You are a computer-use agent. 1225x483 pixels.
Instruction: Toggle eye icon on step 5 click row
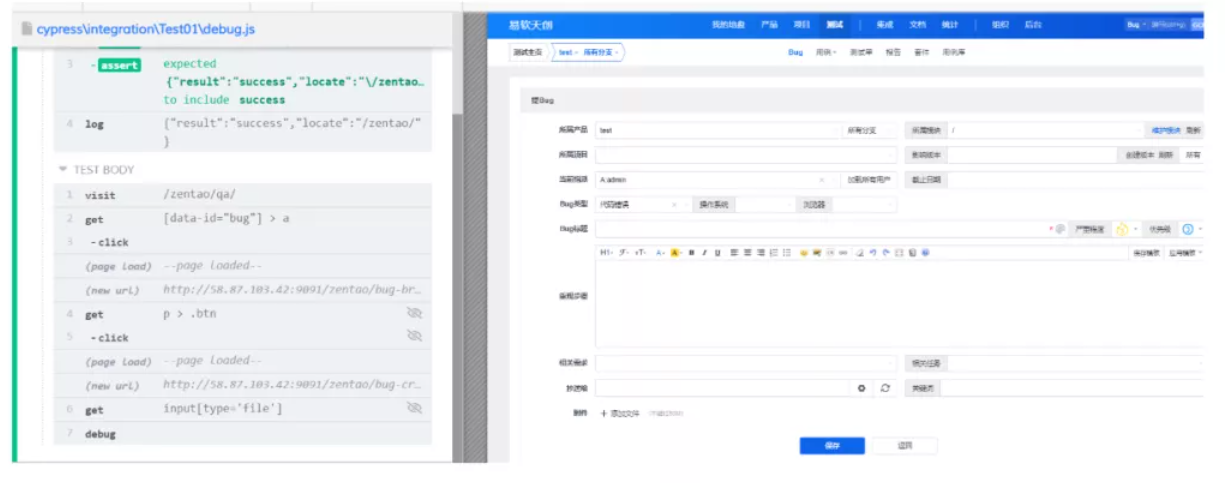tap(414, 336)
